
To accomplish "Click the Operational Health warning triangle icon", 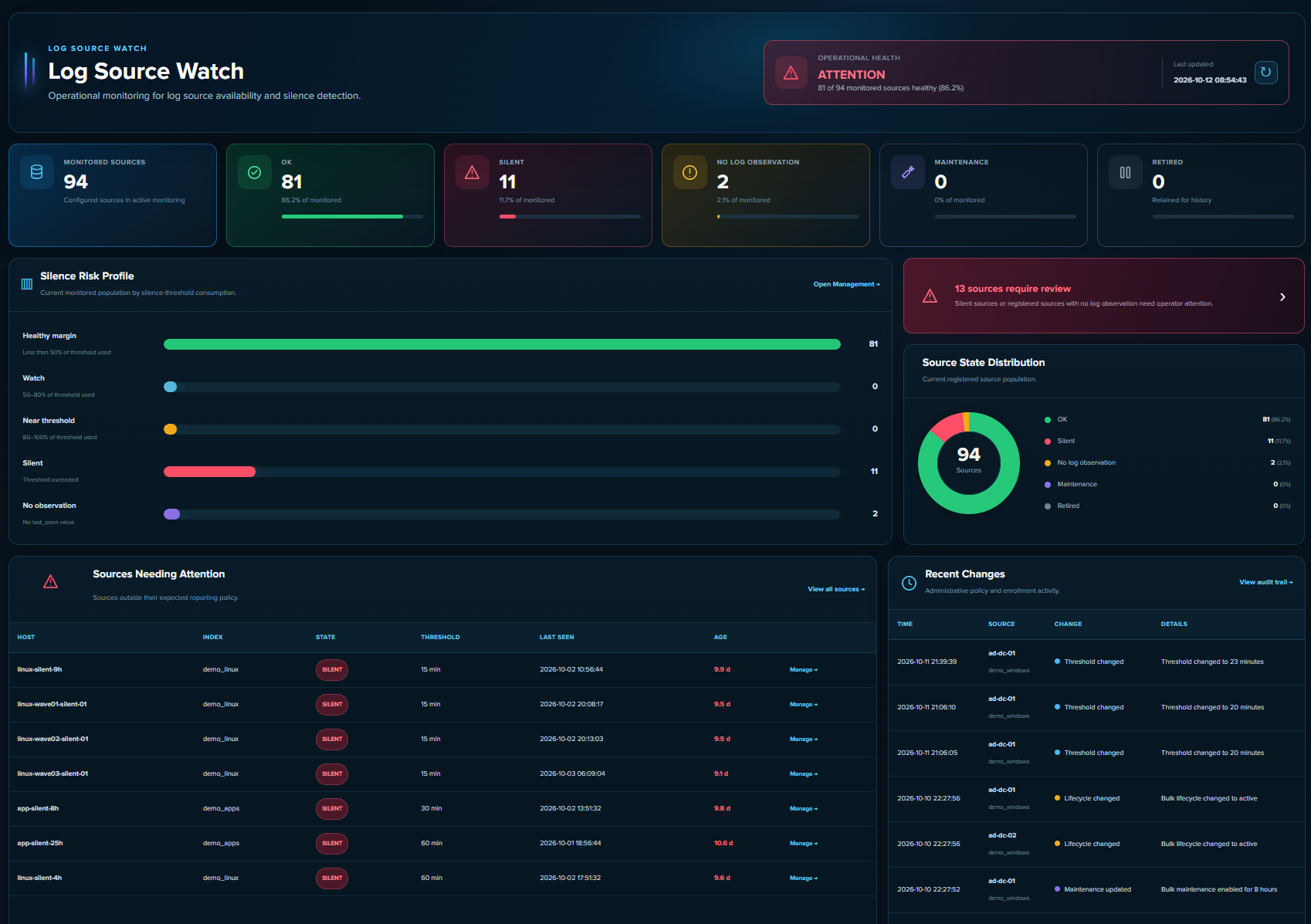I will [x=791, y=73].
